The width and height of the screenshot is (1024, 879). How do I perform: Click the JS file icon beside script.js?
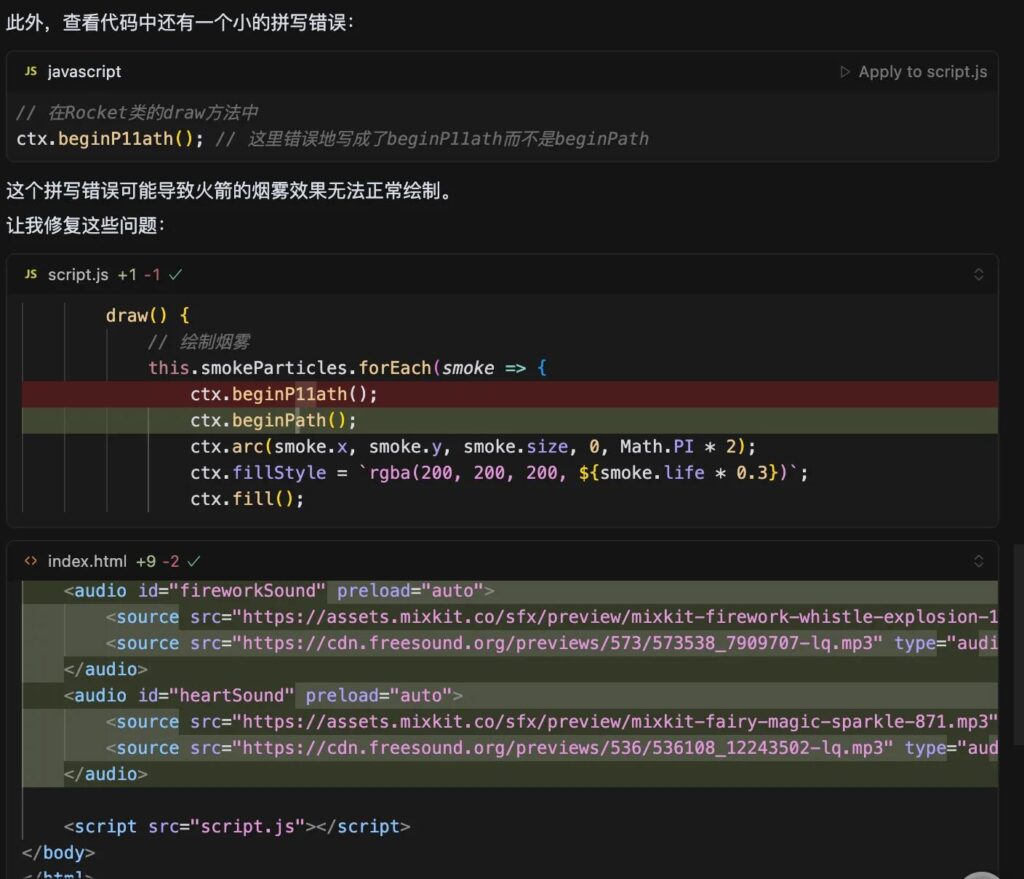31,274
